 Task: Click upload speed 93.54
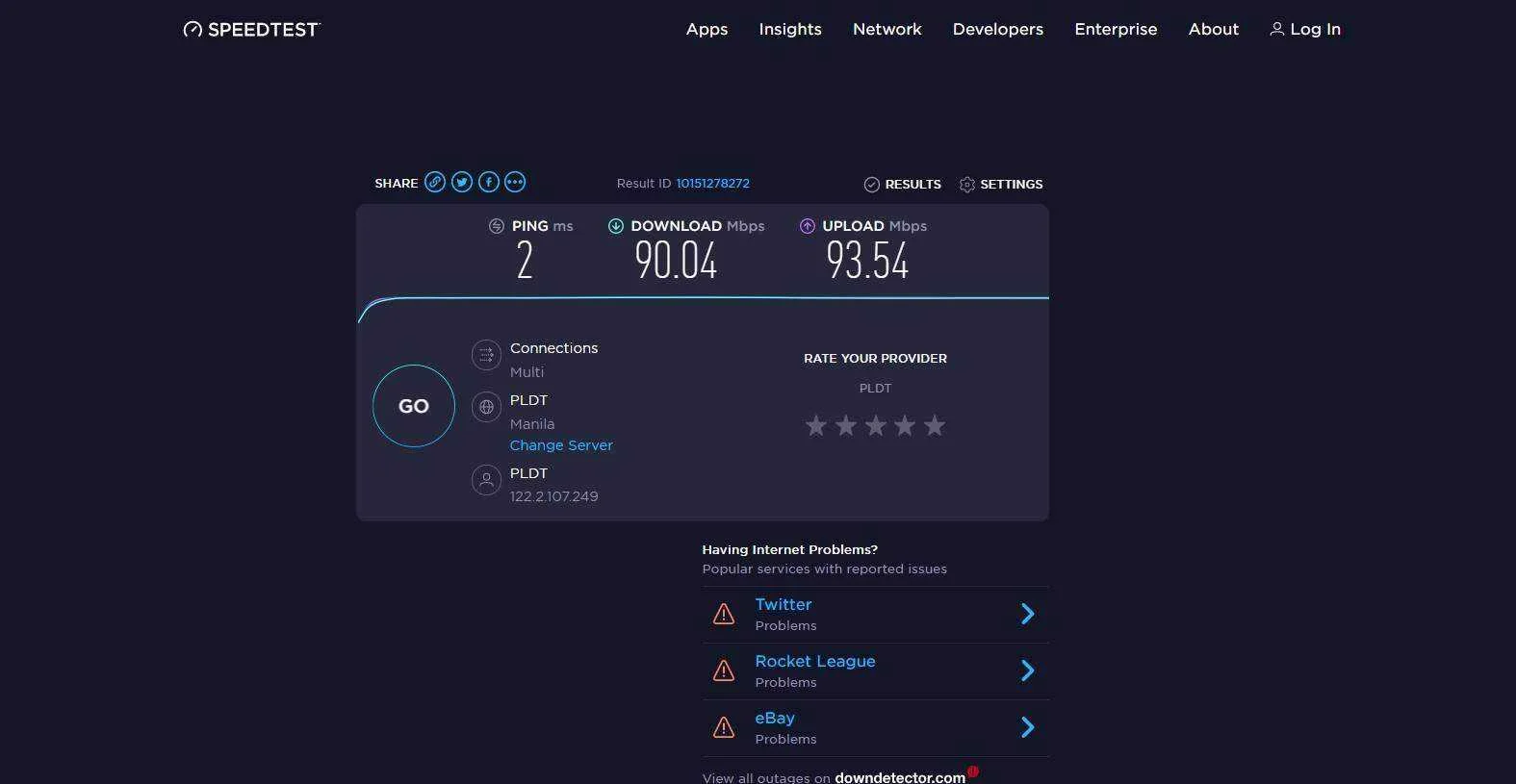coord(867,261)
